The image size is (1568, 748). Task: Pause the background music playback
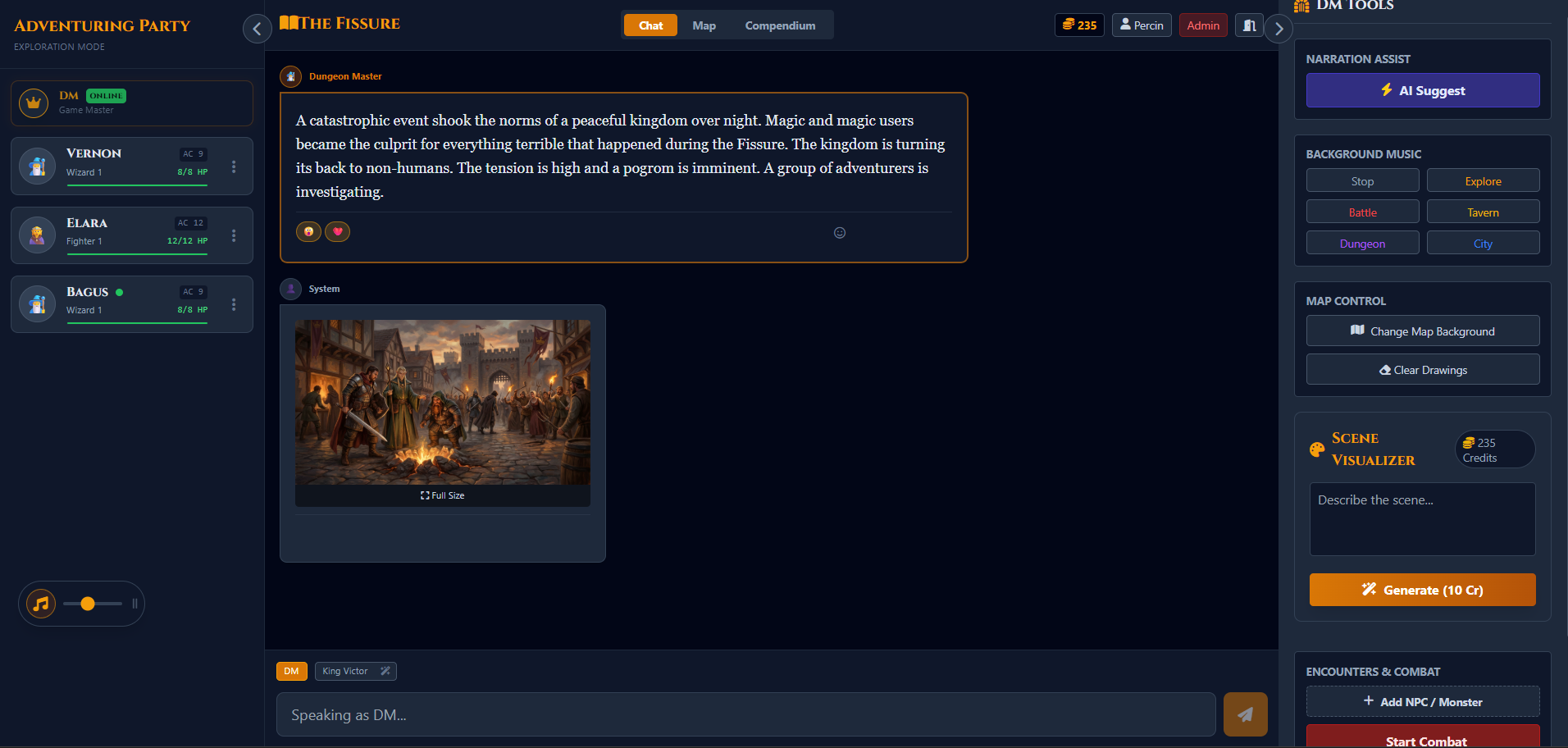point(134,603)
